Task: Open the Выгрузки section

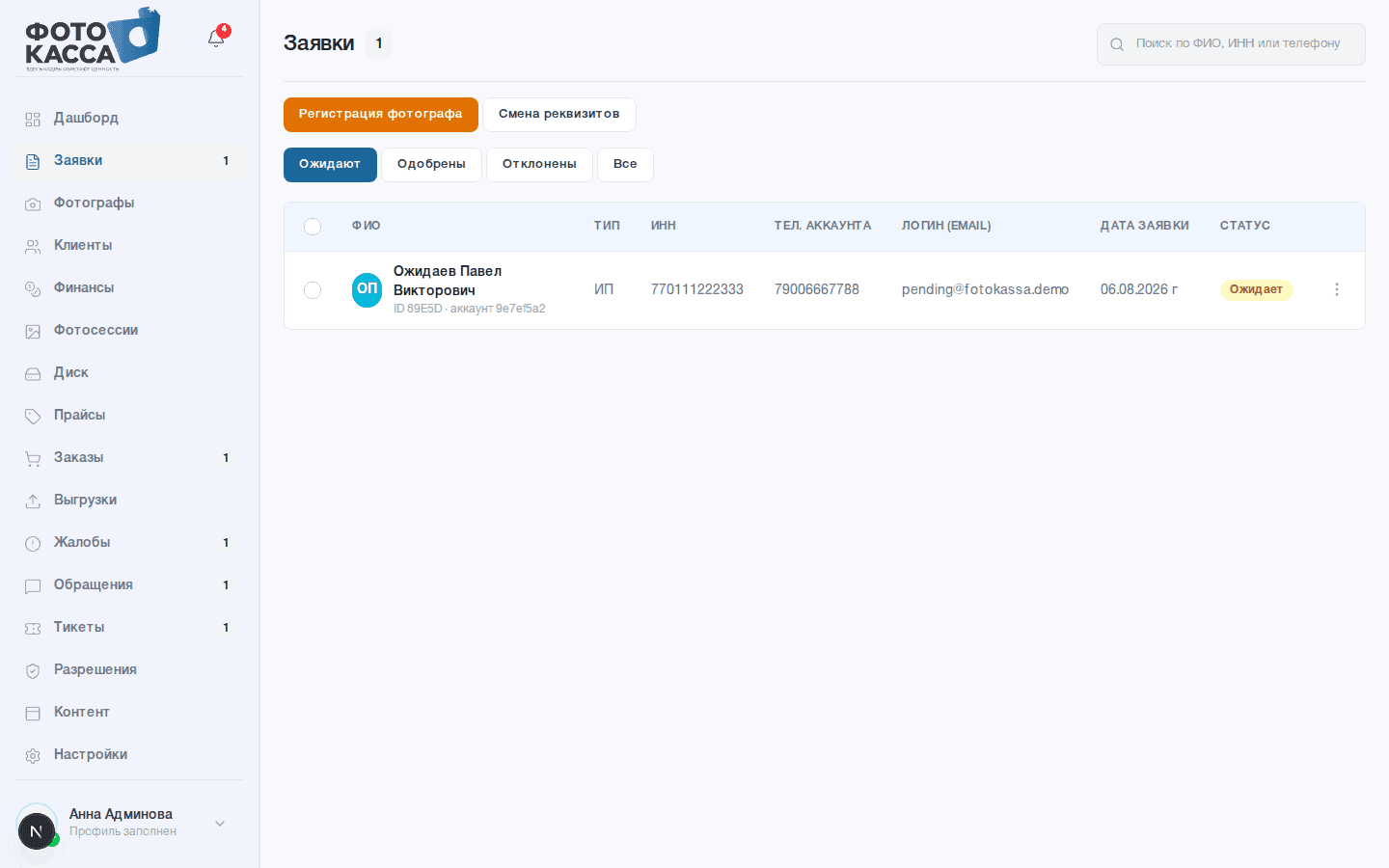Action: click(129, 500)
